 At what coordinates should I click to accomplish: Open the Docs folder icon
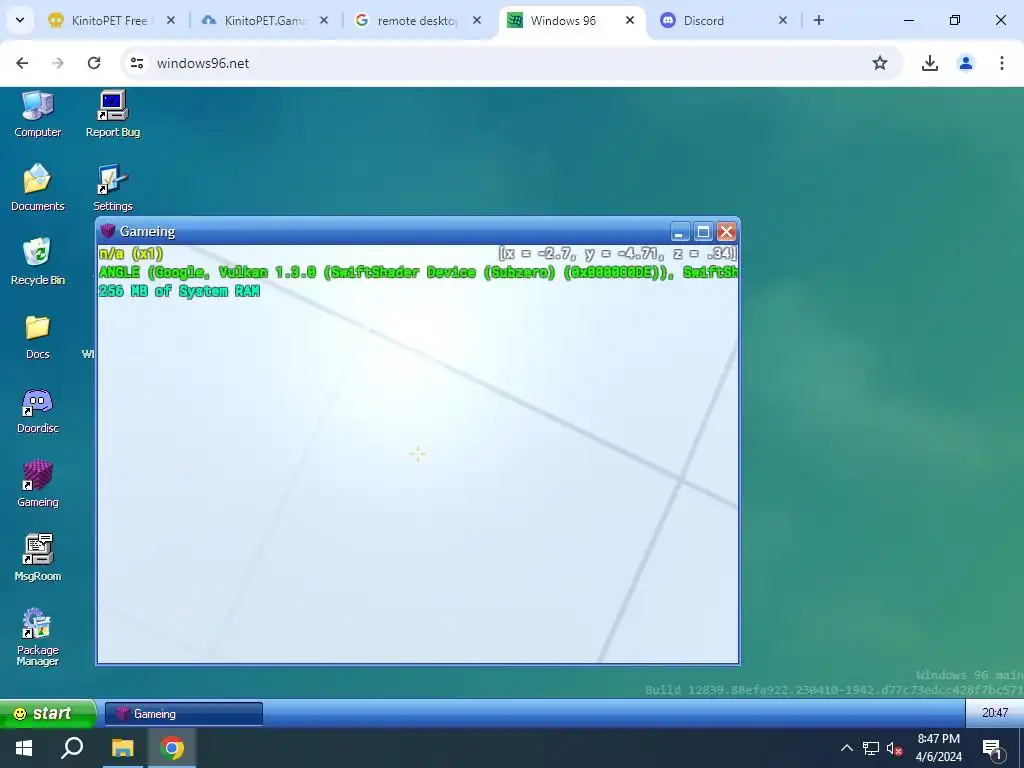pos(37,336)
